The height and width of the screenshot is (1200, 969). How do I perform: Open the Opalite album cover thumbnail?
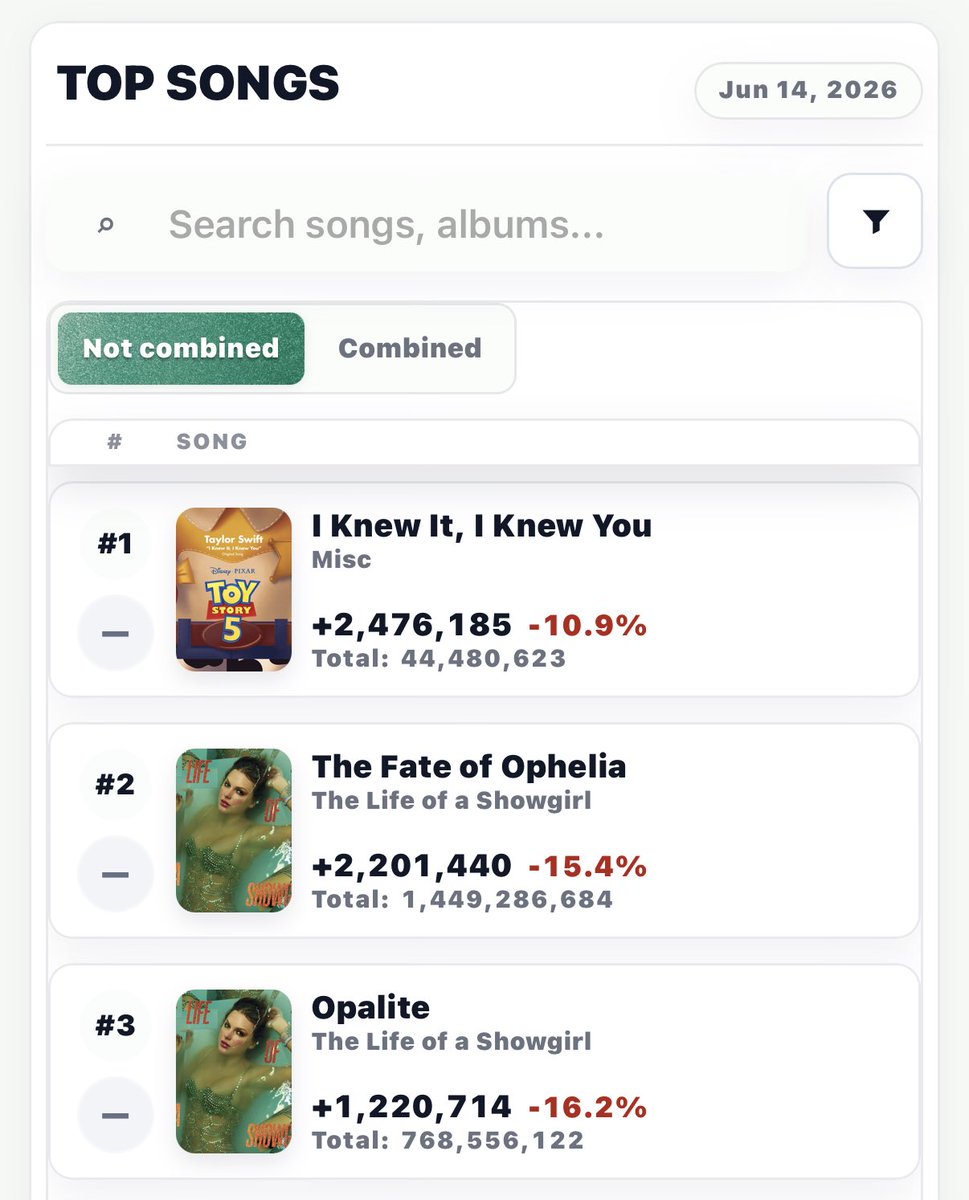[234, 1071]
